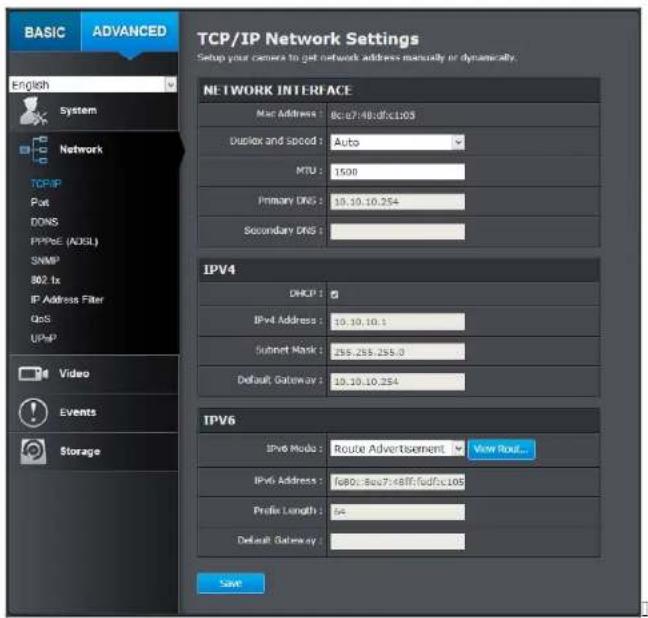Screen dimensions: 648x618
Task: Open the Storage menu section
Action: [x=93, y=451]
